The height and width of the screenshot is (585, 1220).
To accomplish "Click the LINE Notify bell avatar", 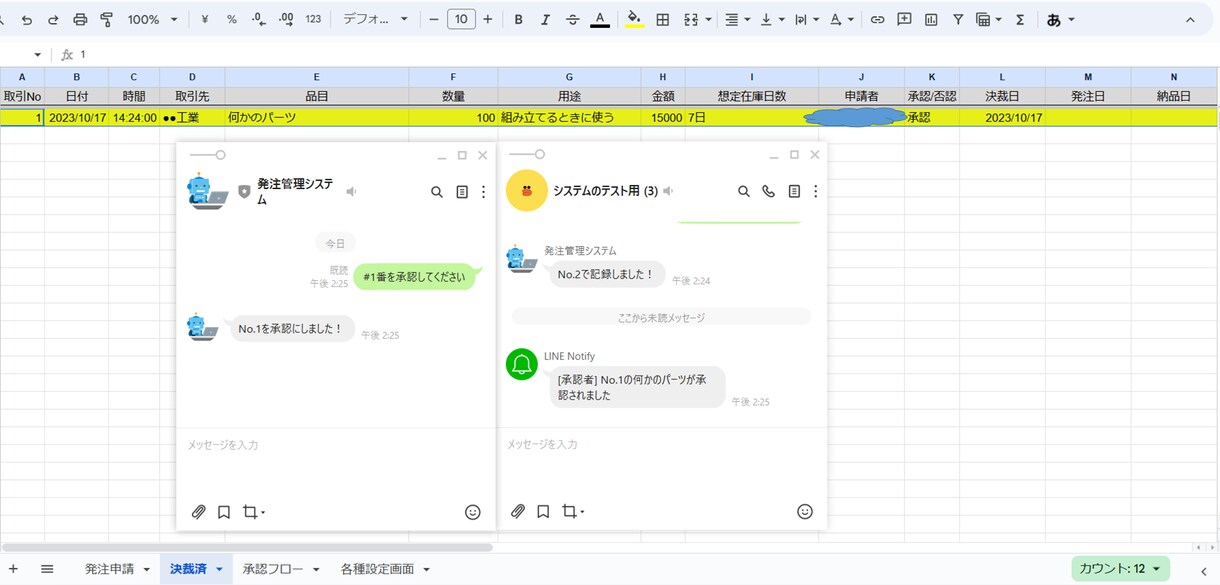I will tap(521, 364).
